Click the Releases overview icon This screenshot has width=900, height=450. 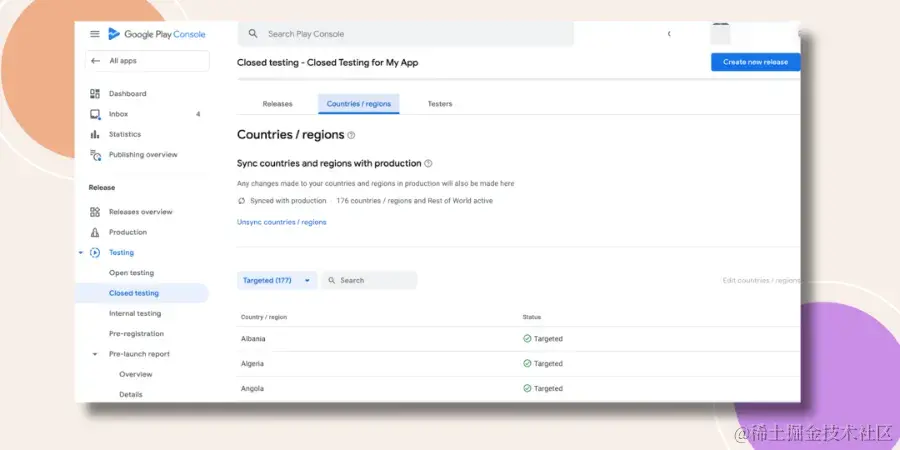[95, 212]
